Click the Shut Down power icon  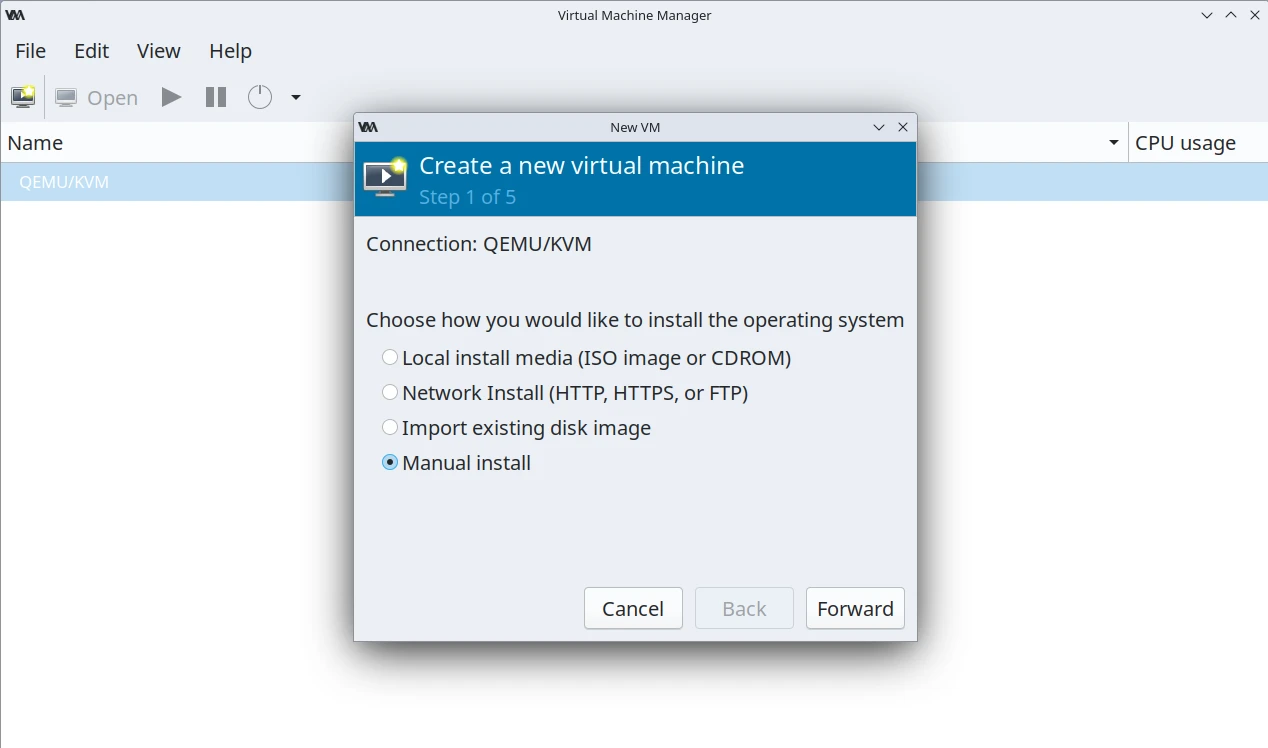pos(260,97)
